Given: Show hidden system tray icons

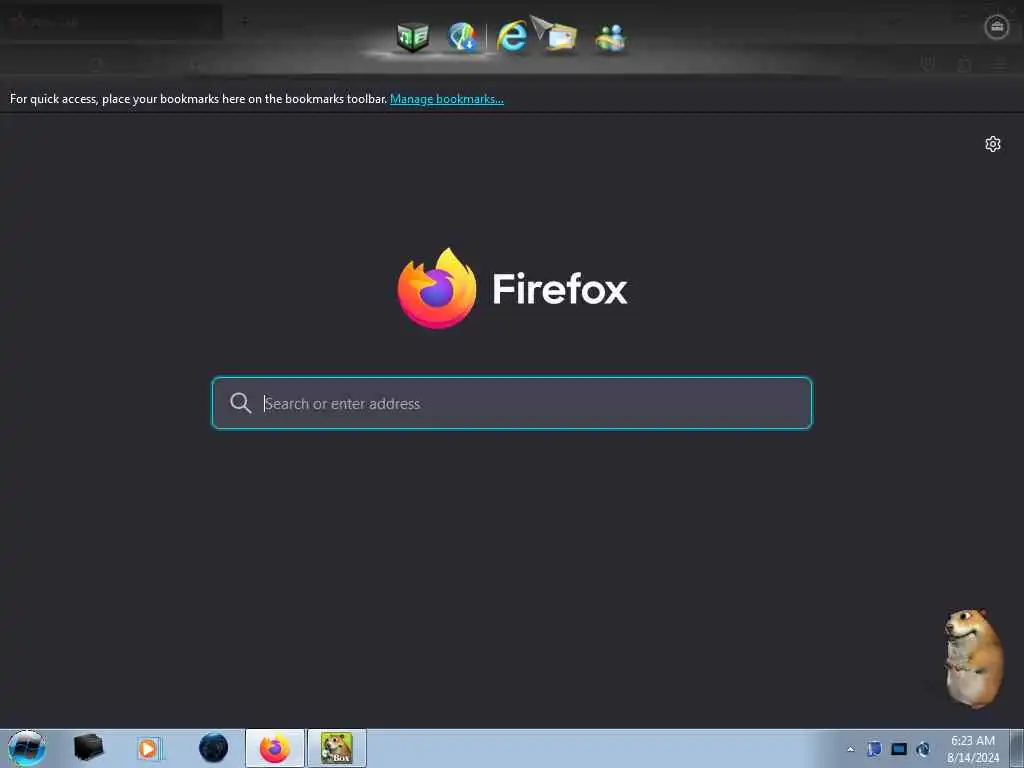Looking at the screenshot, I should pyautogui.click(x=850, y=749).
